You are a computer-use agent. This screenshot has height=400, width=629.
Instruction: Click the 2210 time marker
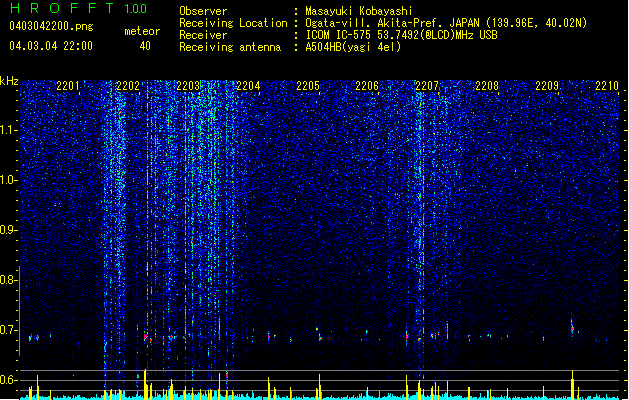click(607, 86)
